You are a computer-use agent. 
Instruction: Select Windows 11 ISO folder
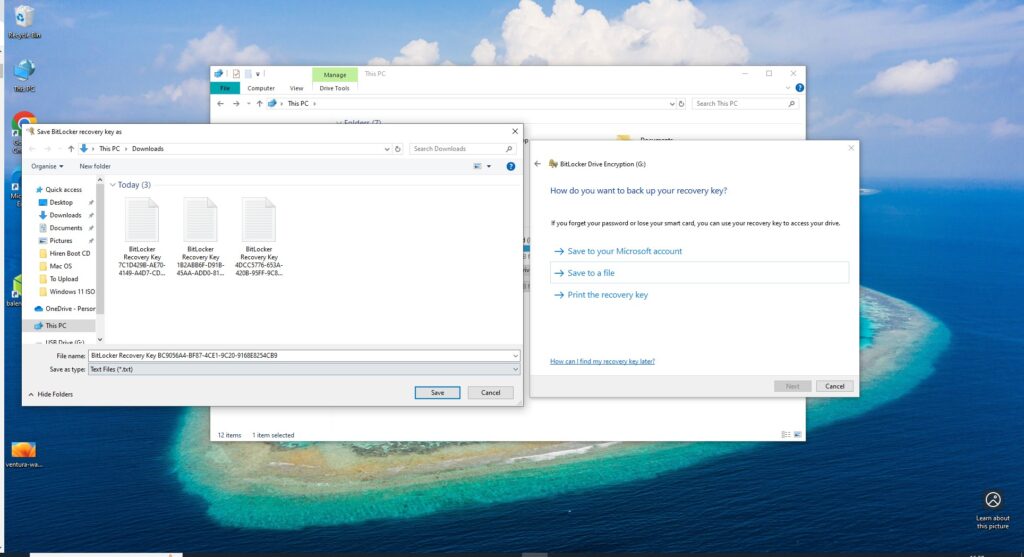click(67, 292)
